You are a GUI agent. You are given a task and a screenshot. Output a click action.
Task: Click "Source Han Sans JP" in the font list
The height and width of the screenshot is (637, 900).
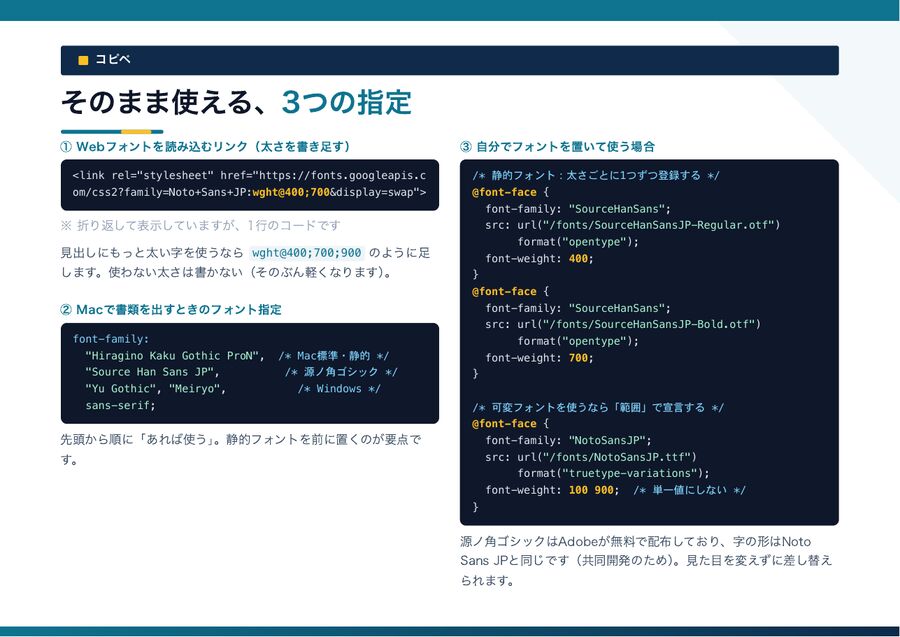(x=152, y=372)
